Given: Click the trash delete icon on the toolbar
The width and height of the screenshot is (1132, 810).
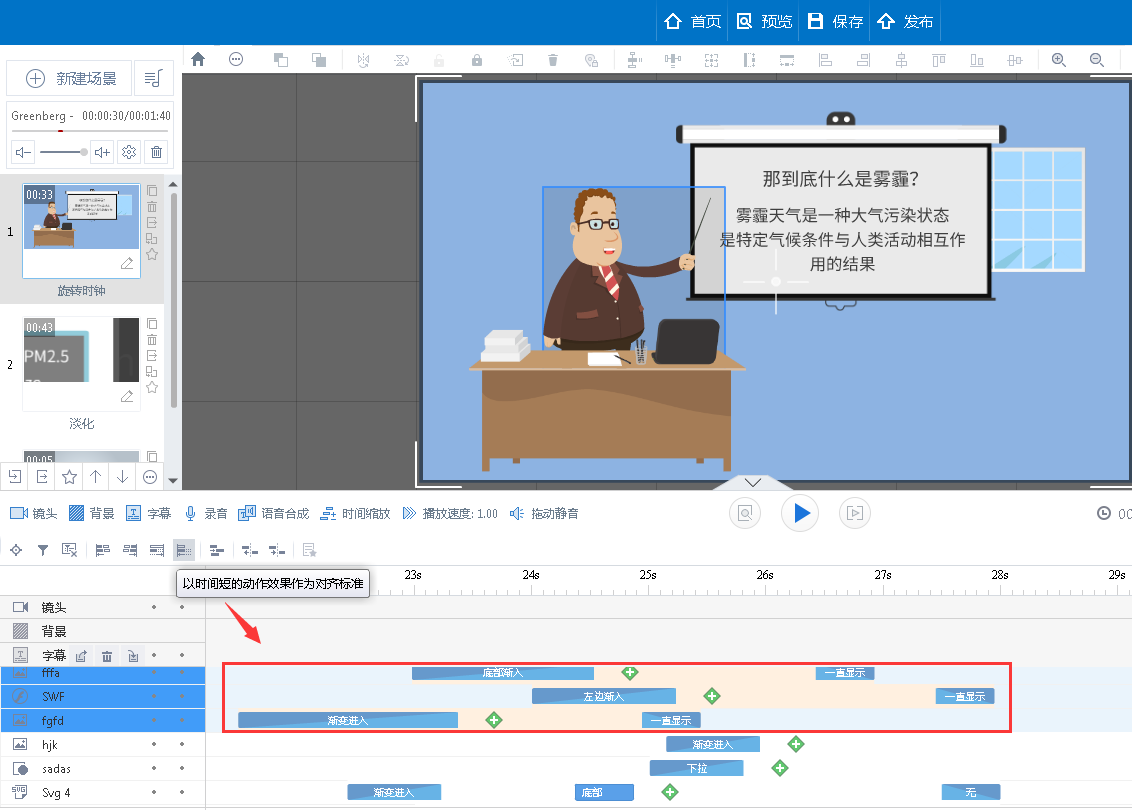Looking at the screenshot, I should pos(553,60).
